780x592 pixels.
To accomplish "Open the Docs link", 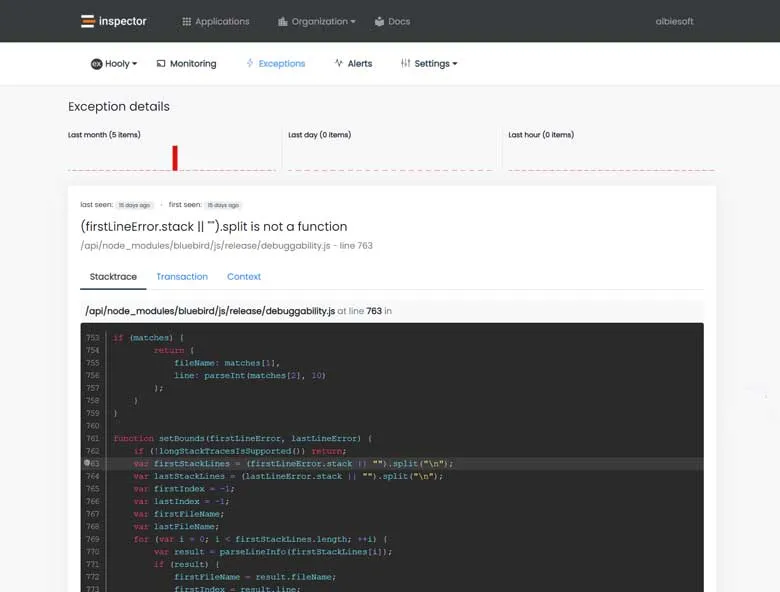I will (x=392, y=21).
